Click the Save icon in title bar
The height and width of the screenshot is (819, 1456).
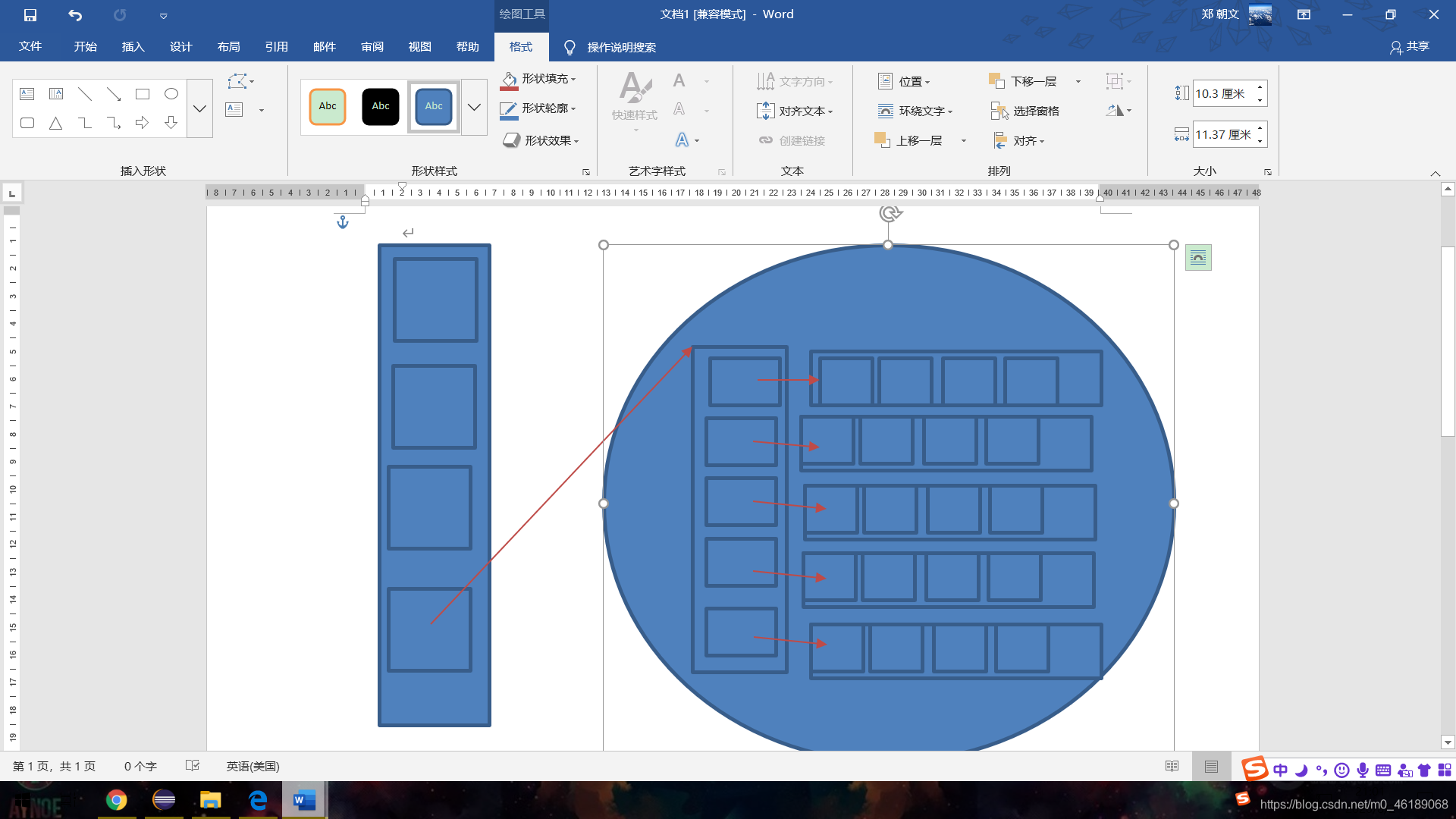pyautogui.click(x=30, y=14)
